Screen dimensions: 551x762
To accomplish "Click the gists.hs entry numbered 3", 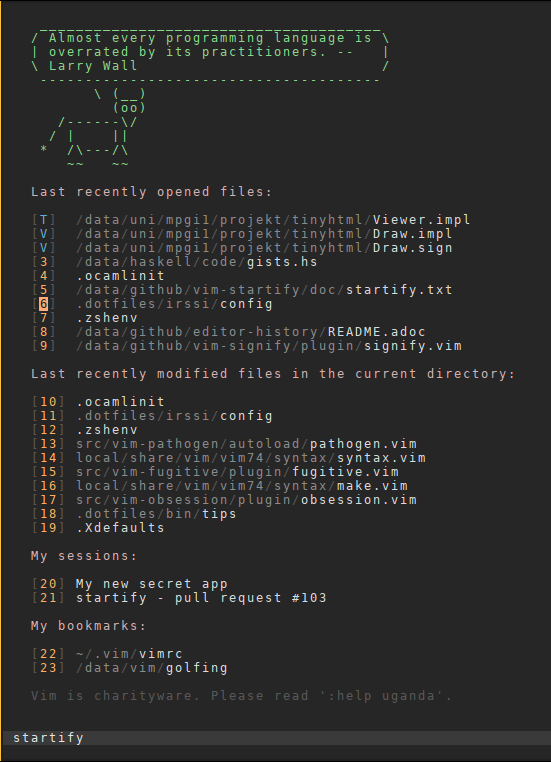I will click(x=174, y=262).
